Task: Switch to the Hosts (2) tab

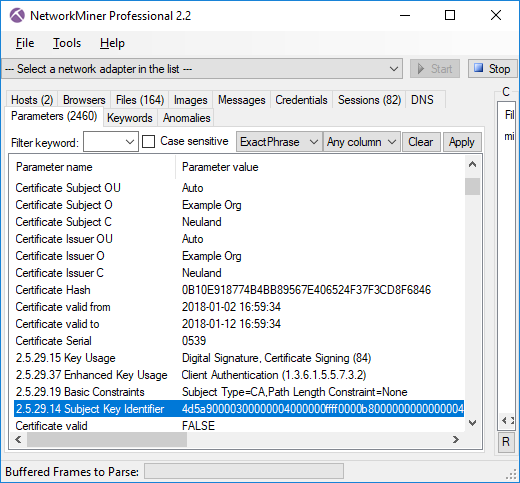Action: point(32,100)
